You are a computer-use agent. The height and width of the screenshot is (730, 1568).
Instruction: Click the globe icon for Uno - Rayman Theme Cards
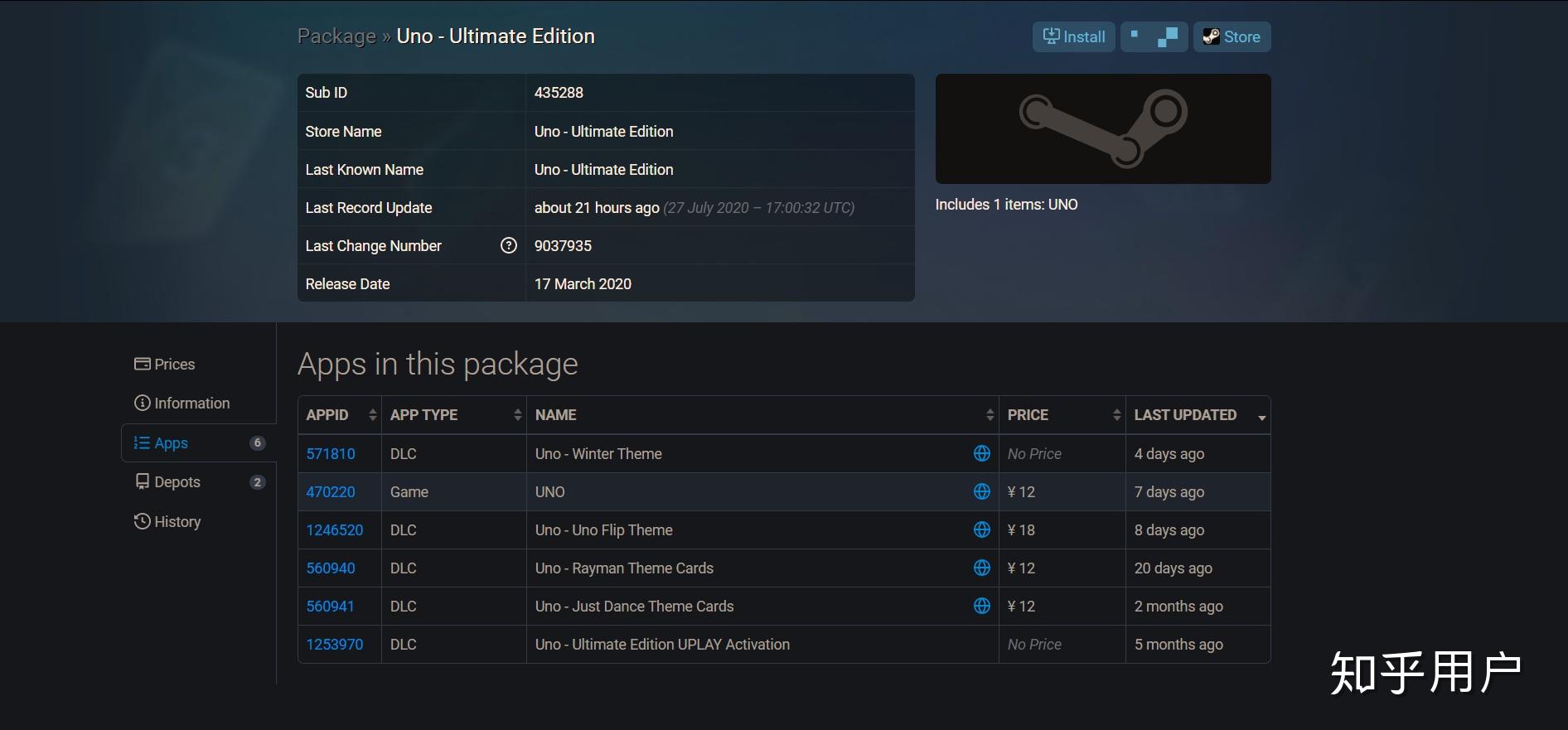coord(981,568)
